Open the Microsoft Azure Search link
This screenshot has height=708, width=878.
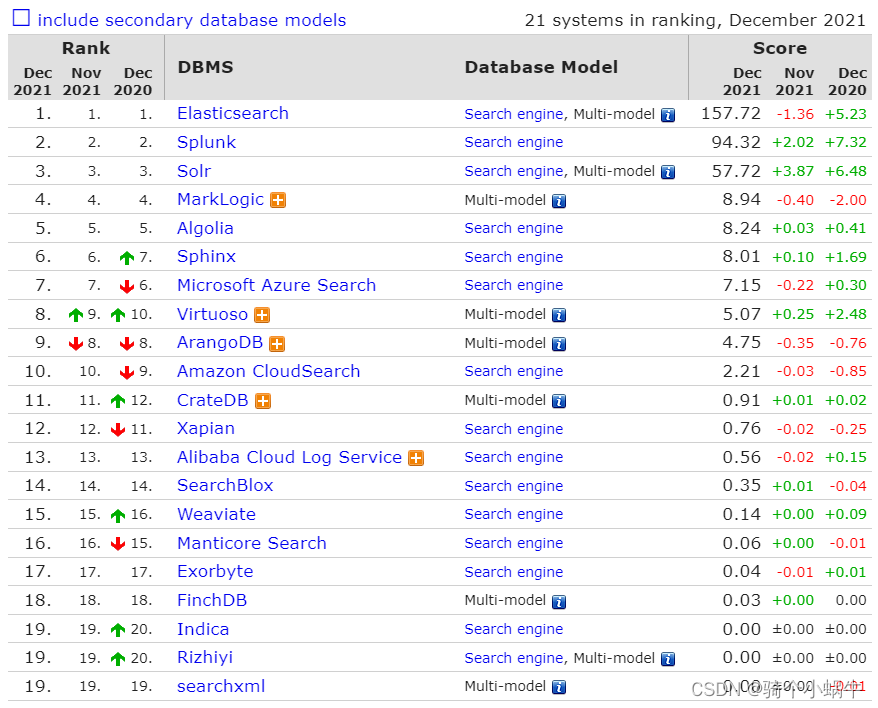[x=277, y=285]
